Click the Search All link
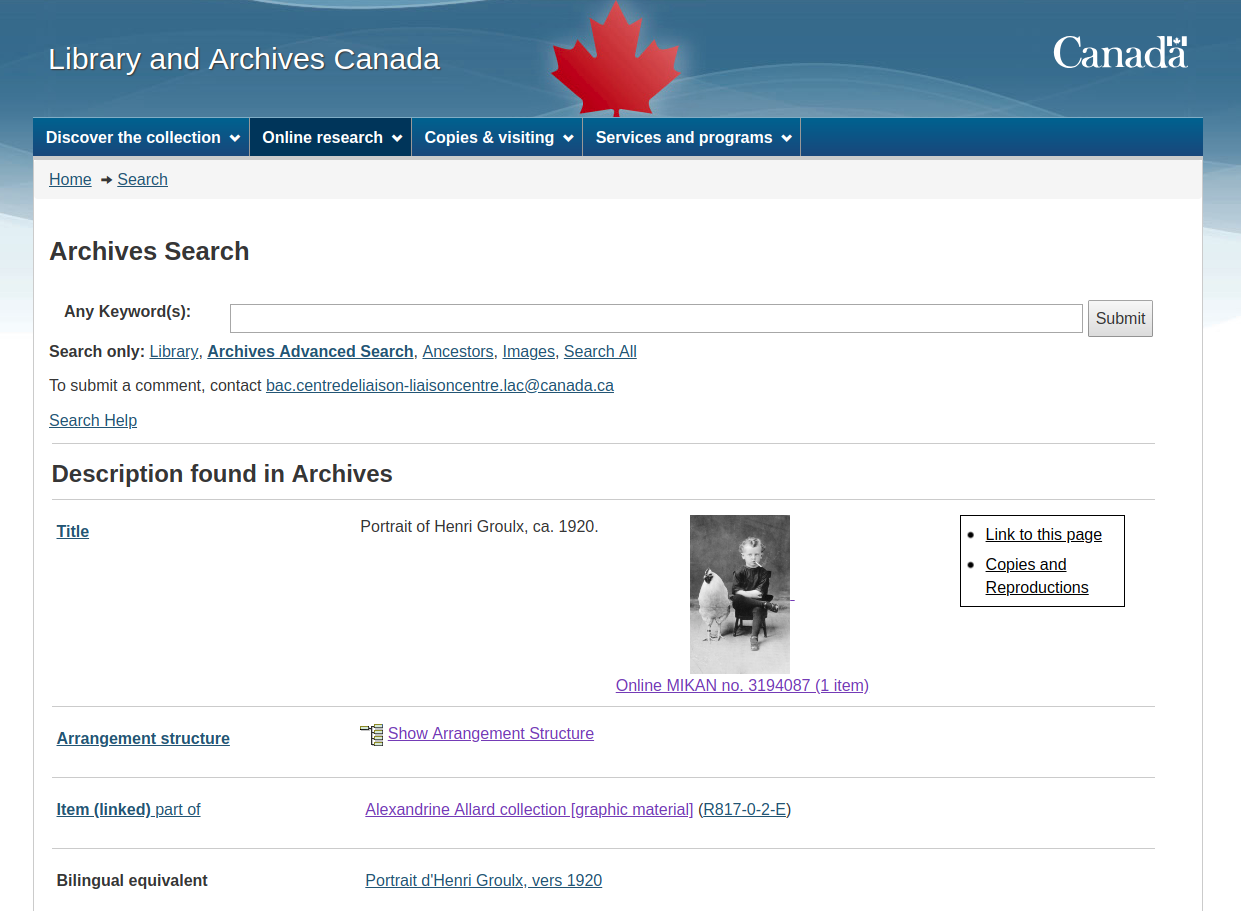The height and width of the screenshot is (911, 1241). coord(600,352)
